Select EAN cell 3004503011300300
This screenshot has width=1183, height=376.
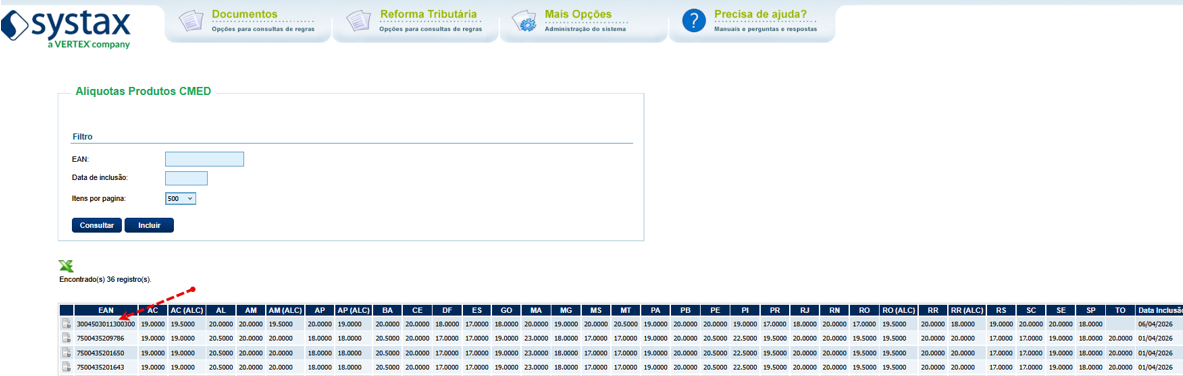(x=106, y=324)
